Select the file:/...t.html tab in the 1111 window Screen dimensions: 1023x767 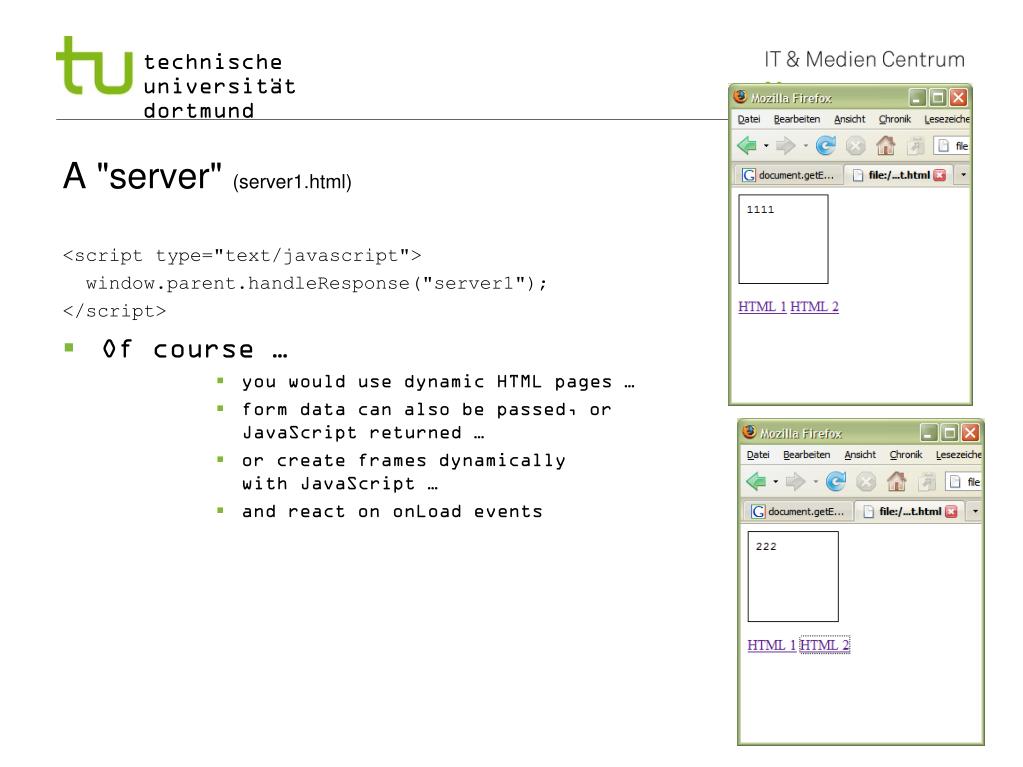899,175
